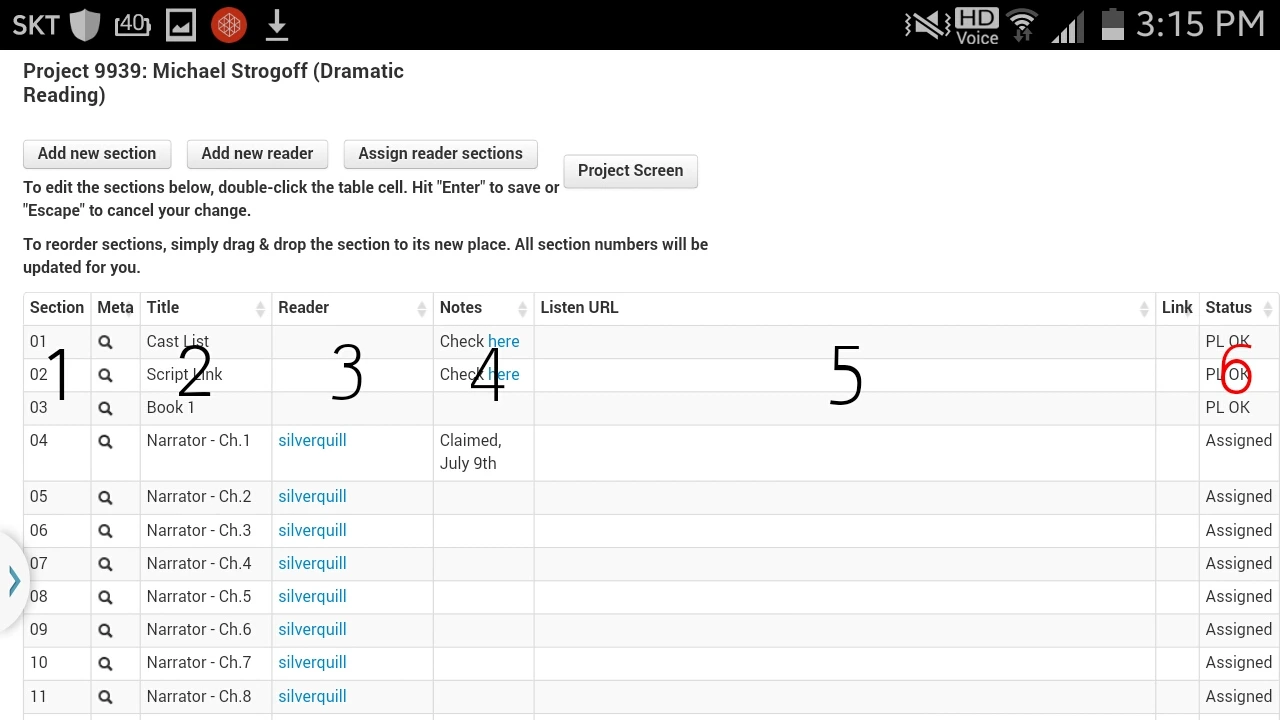The image size is (1280, 720).
Task: Open the magnifier icon on Script Link row
Action: pyautogui.click(x=105, y=374)
